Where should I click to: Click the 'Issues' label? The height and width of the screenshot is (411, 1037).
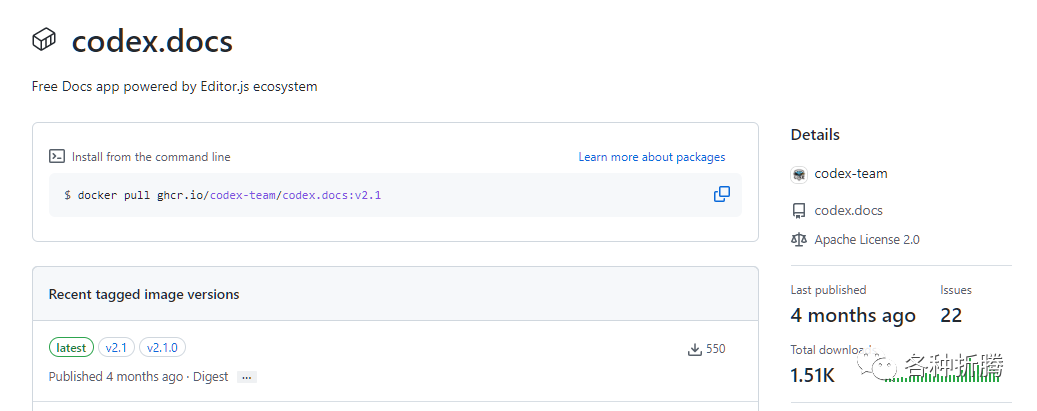coord(956,290)
